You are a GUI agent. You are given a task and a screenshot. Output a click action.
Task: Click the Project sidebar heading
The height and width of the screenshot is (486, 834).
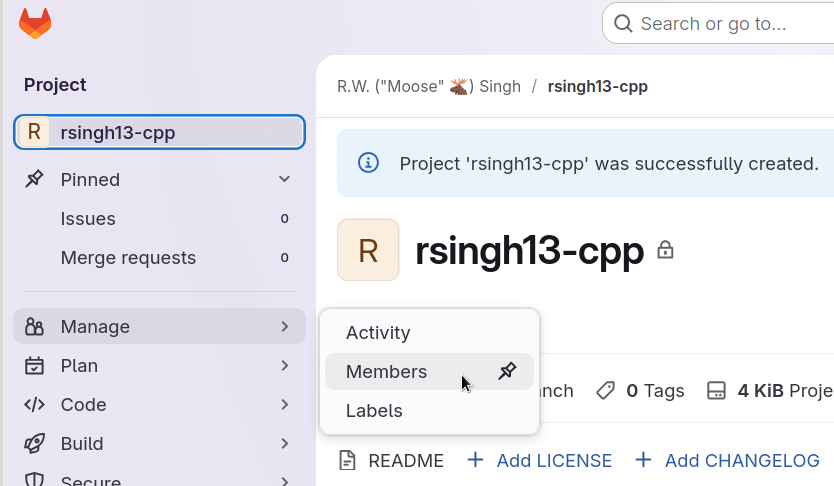[x=55, y=85]
